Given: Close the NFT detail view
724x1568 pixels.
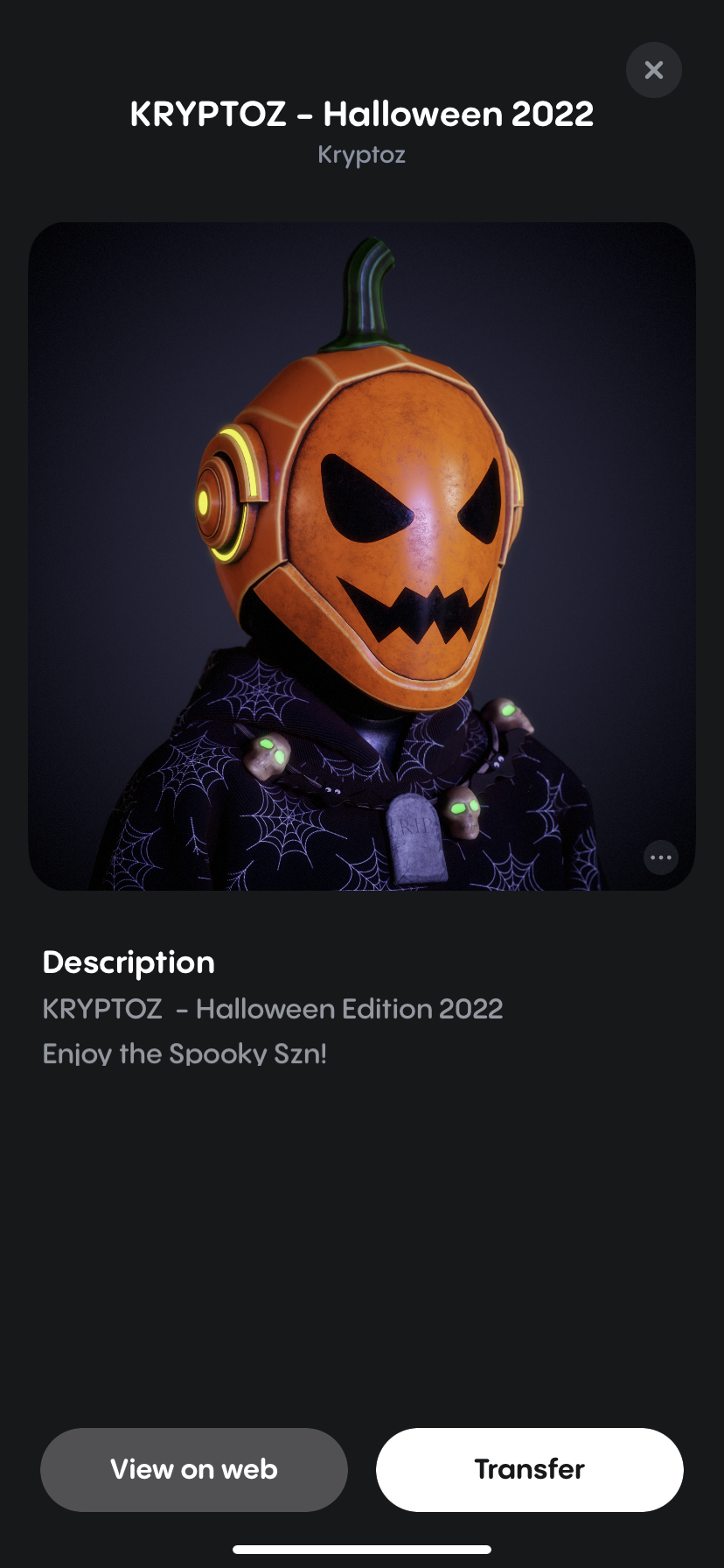Looking at the screenshot, I should point(653,70).
